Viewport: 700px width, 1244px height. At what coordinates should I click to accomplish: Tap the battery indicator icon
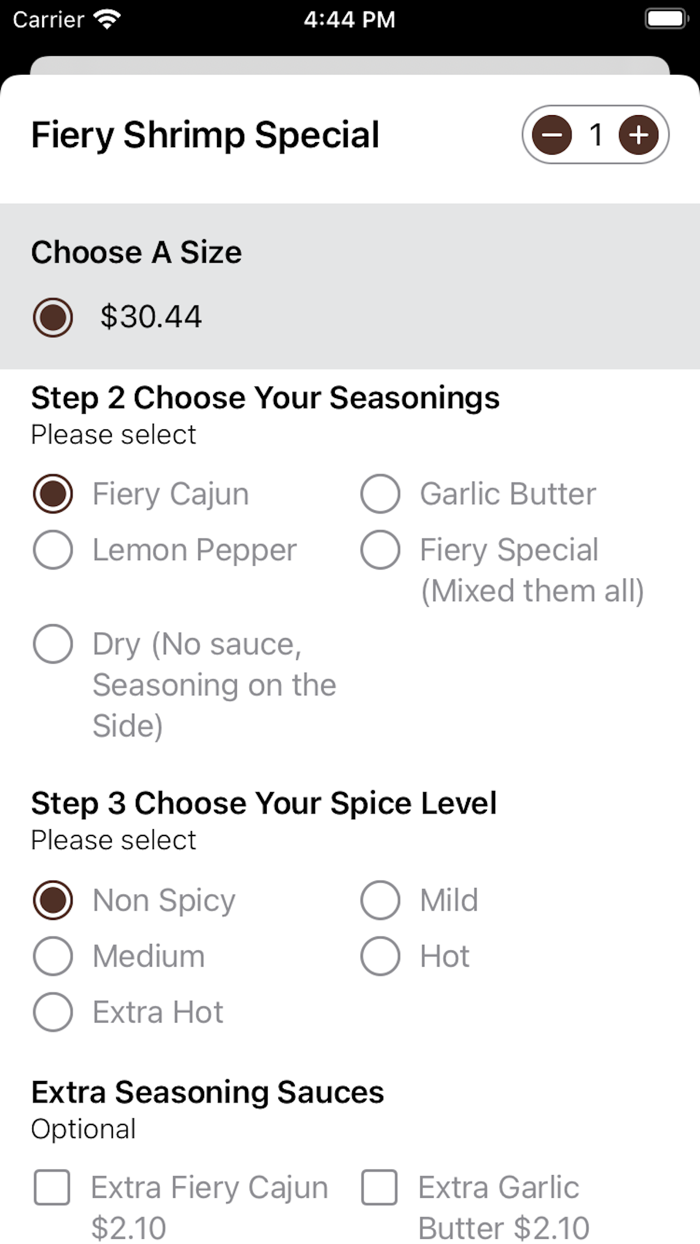663,19
